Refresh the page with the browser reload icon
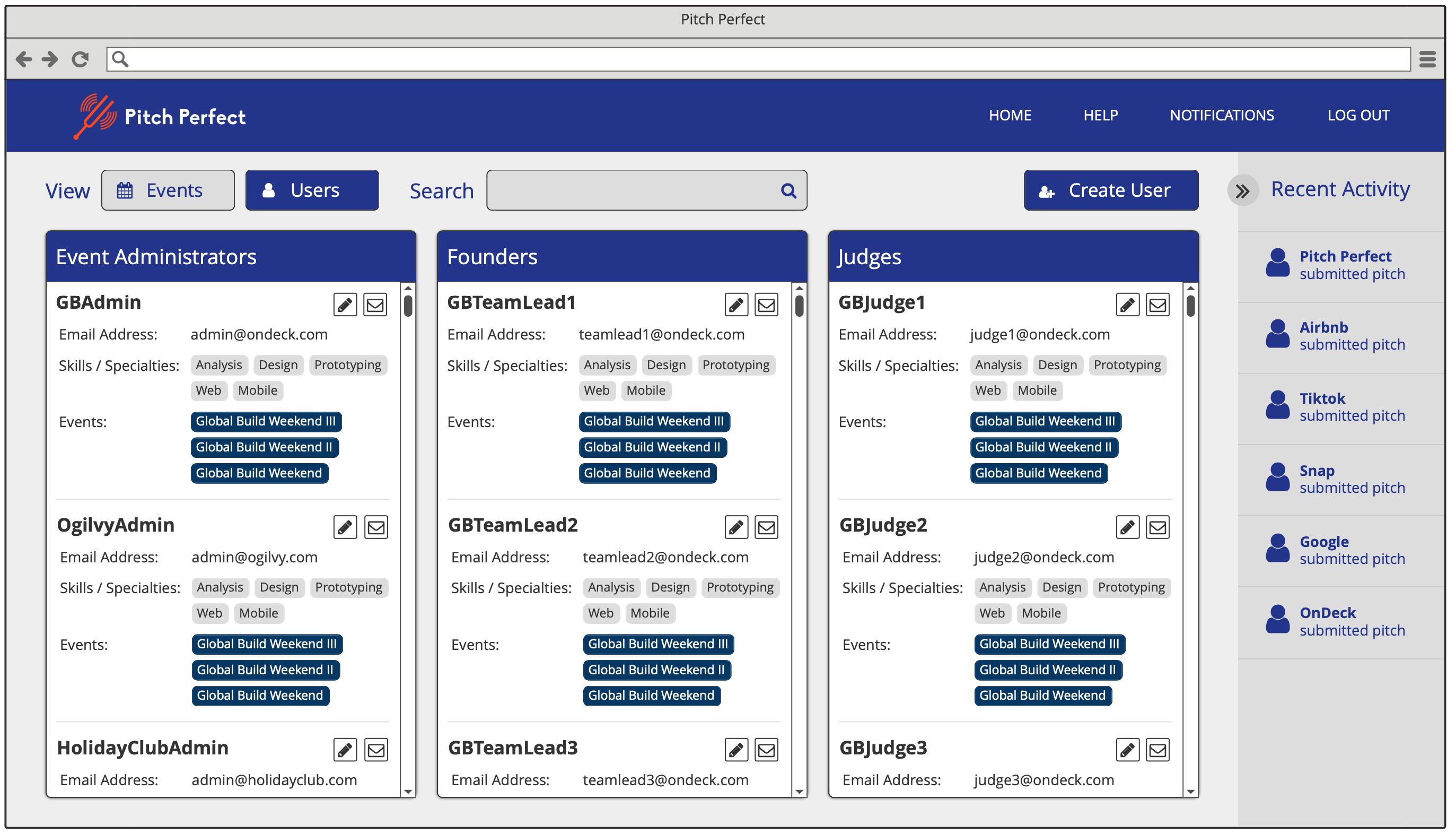 pyautogui.click(x=80, y=58)
